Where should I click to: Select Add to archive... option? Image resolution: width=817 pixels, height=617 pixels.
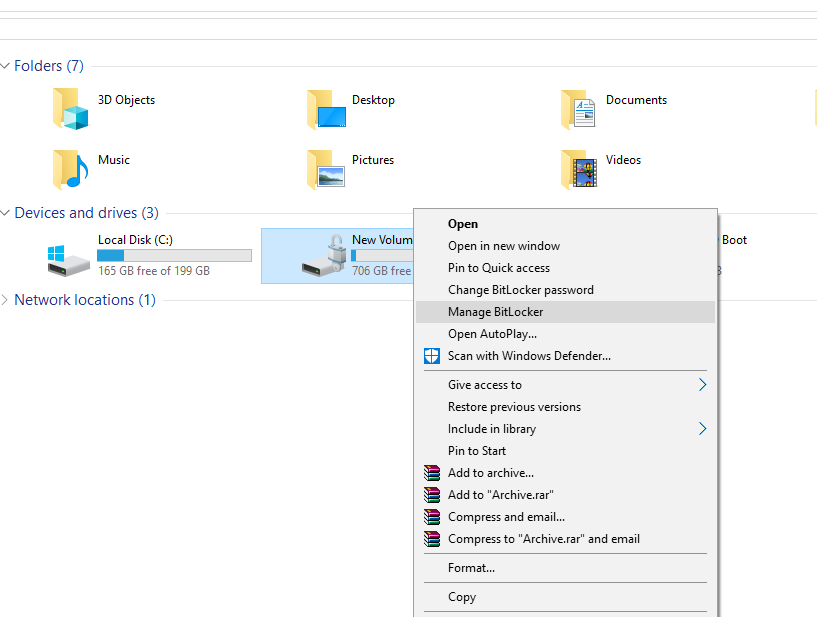pyautogui.click(x=565, y=473)
